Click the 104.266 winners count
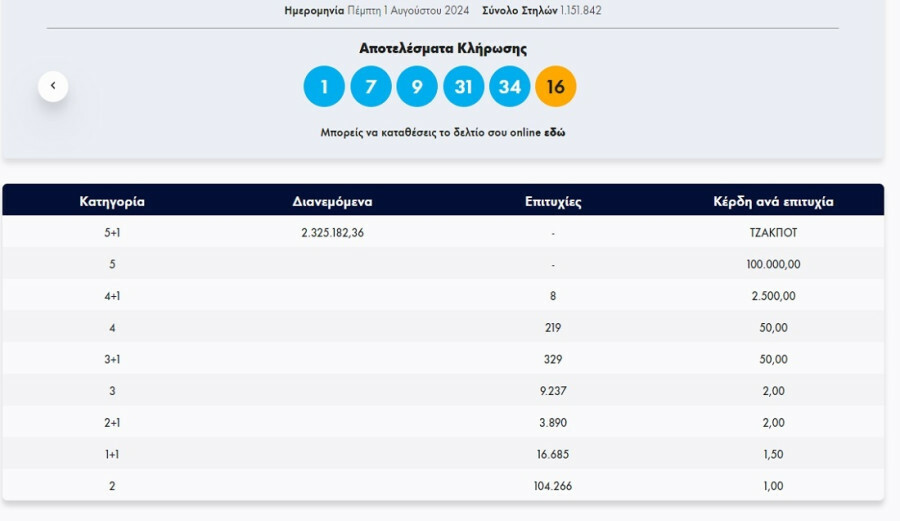900x521 pixels. [553, 486]
